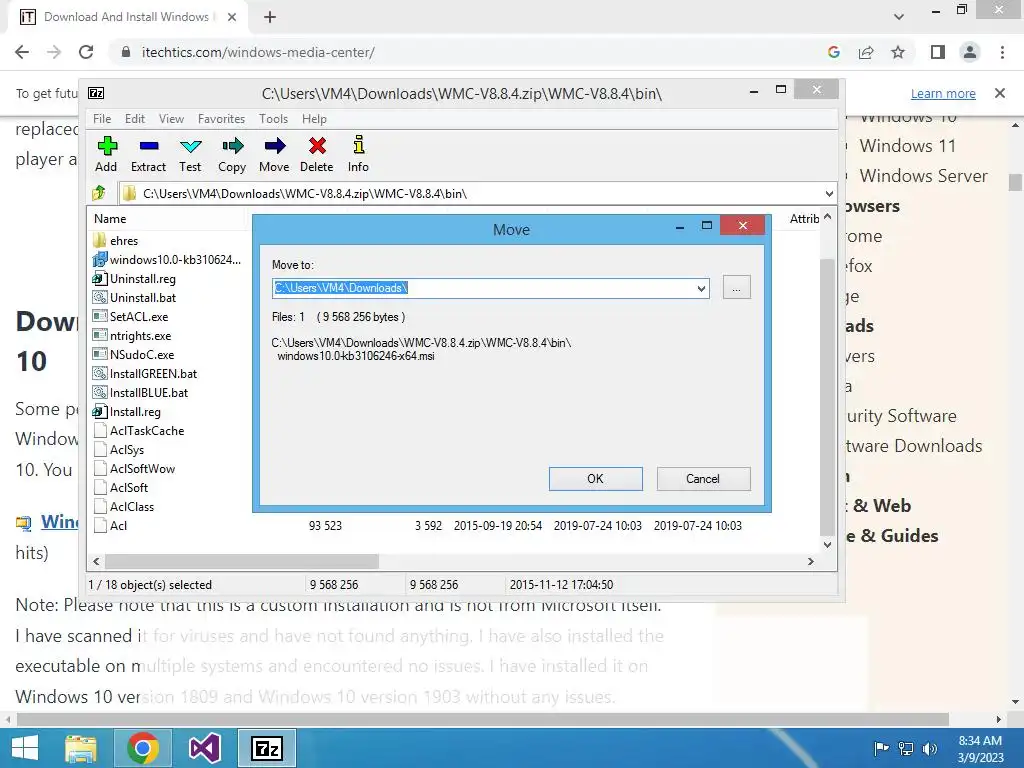1024x768 pixels.
Task: Click the 7-Zip file list down scroll arrow
Action: click(x=827, y=544)
